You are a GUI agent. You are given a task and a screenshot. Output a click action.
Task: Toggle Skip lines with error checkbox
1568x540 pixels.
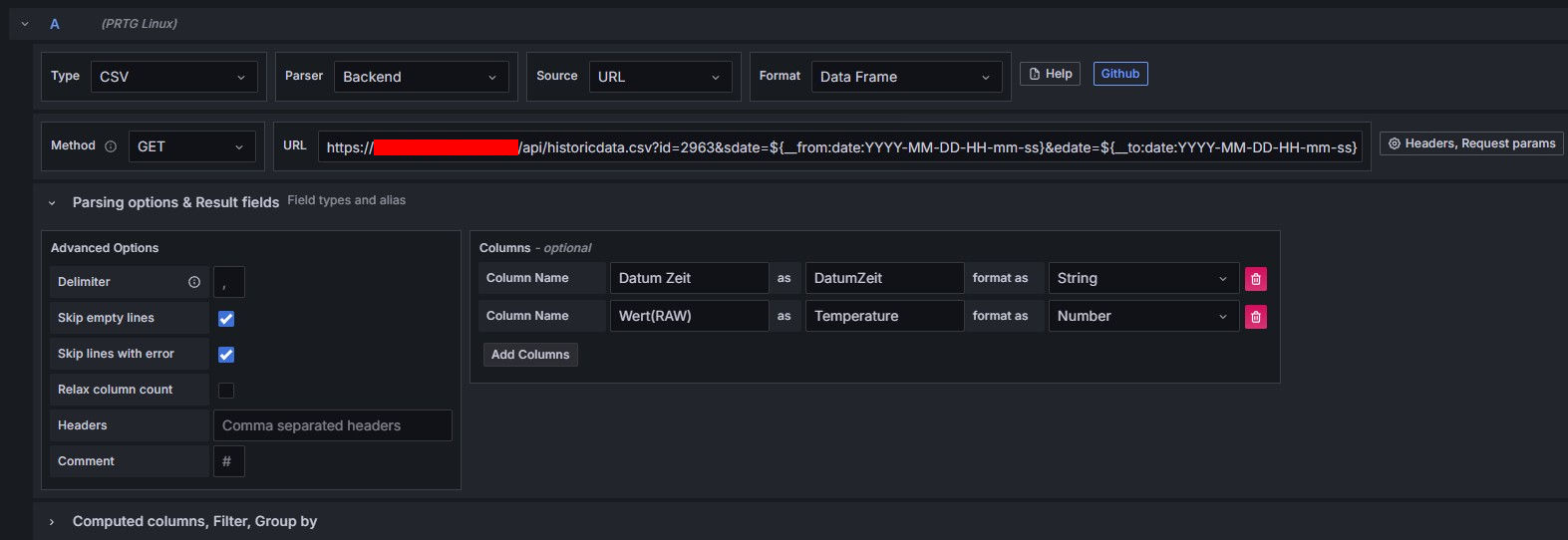point(226,355)
